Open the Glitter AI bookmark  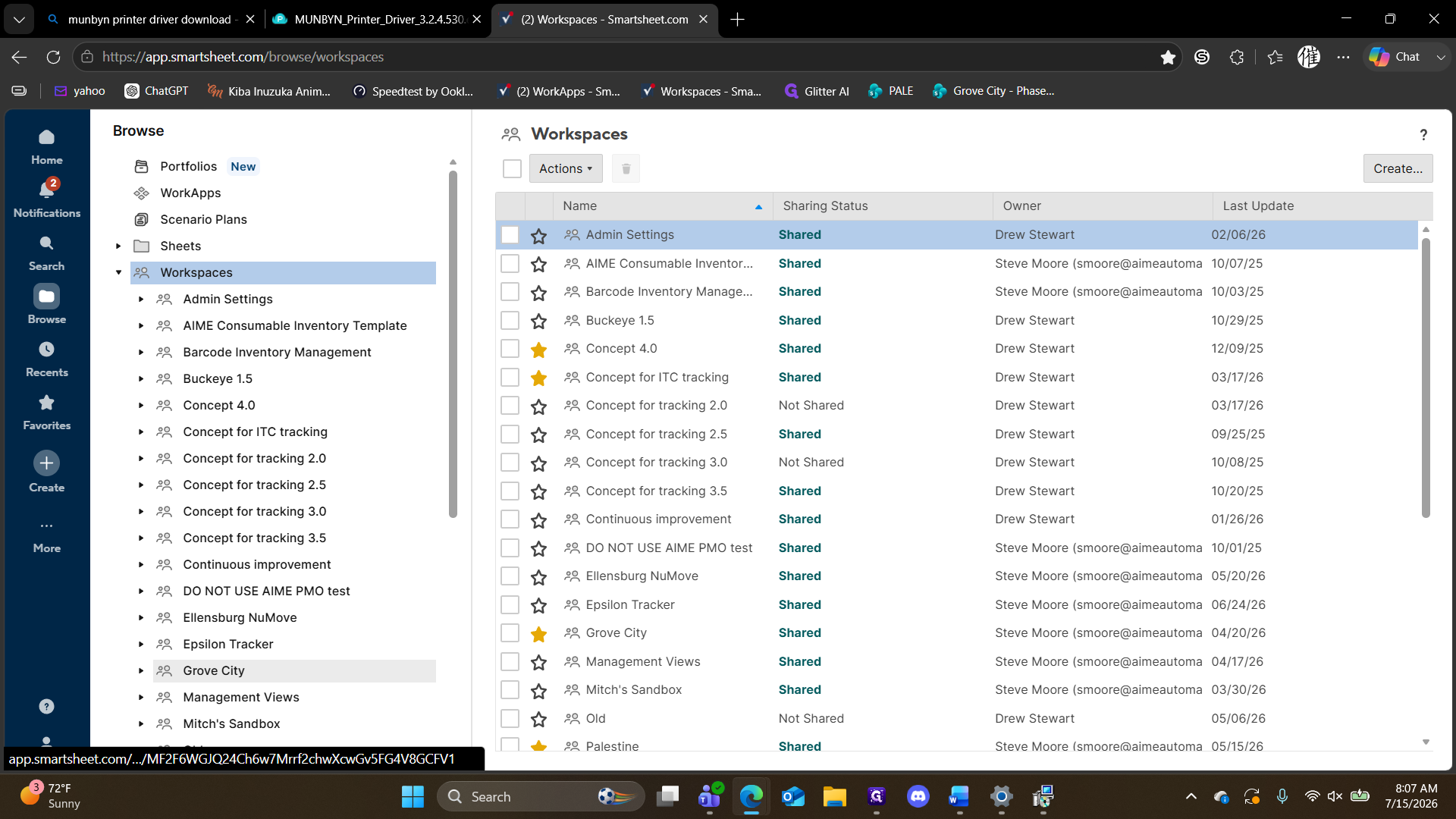click(817, 91)
